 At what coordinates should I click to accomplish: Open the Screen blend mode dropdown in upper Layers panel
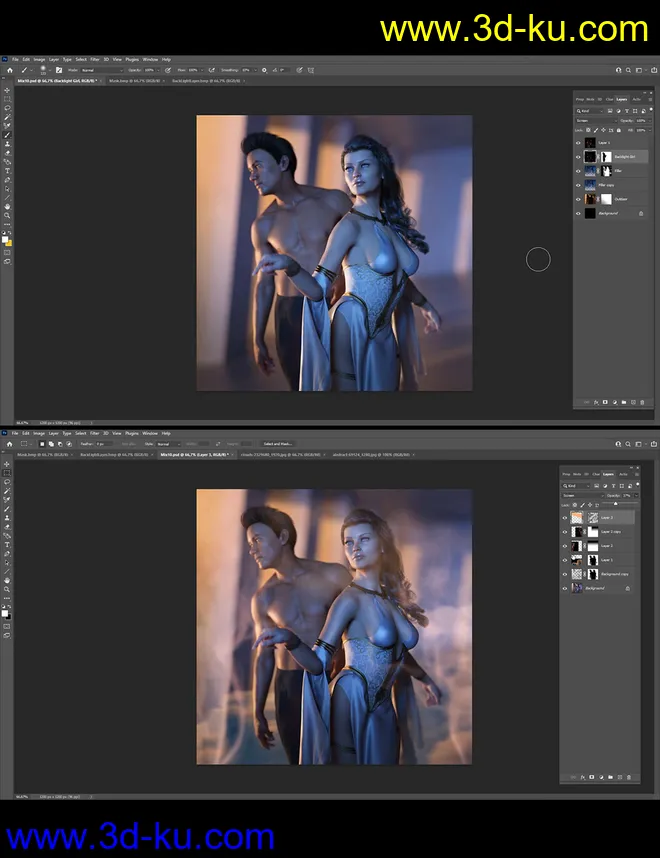(595, 120)
